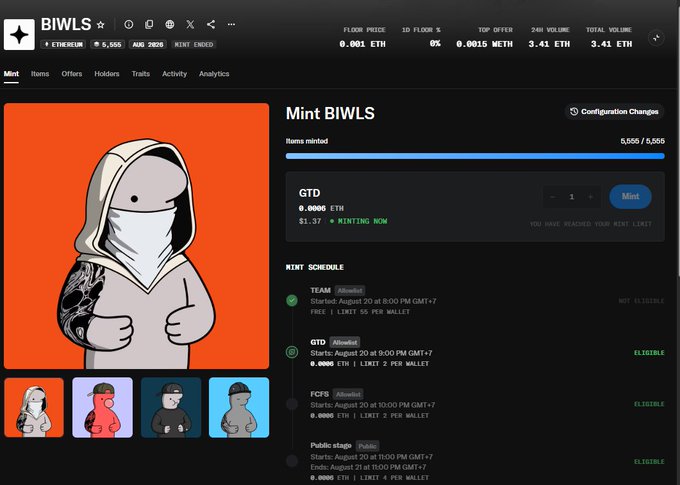
Task: Click the NOT ELIGIBLE label for TEAM
Action: (641, 301)
